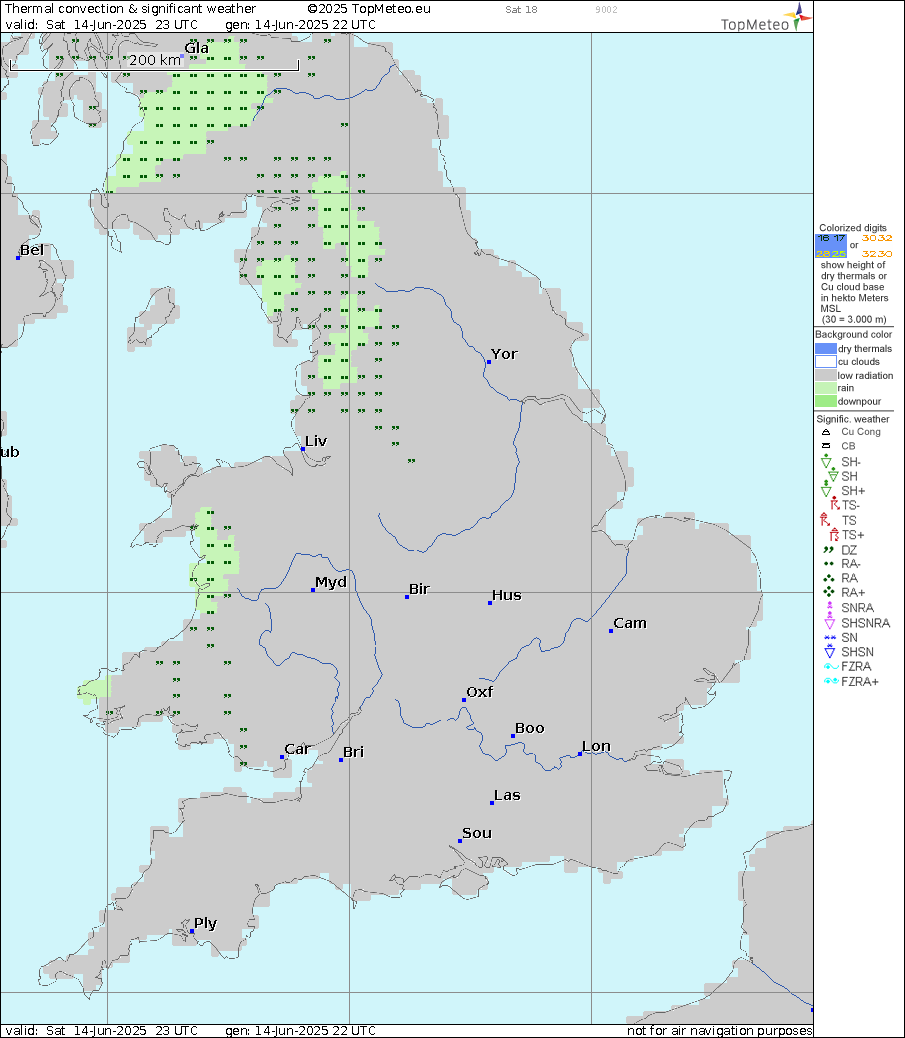Click the SHSNRA sleet shower symbol
Screen dimensions: 905x1038
pos(829,622)
